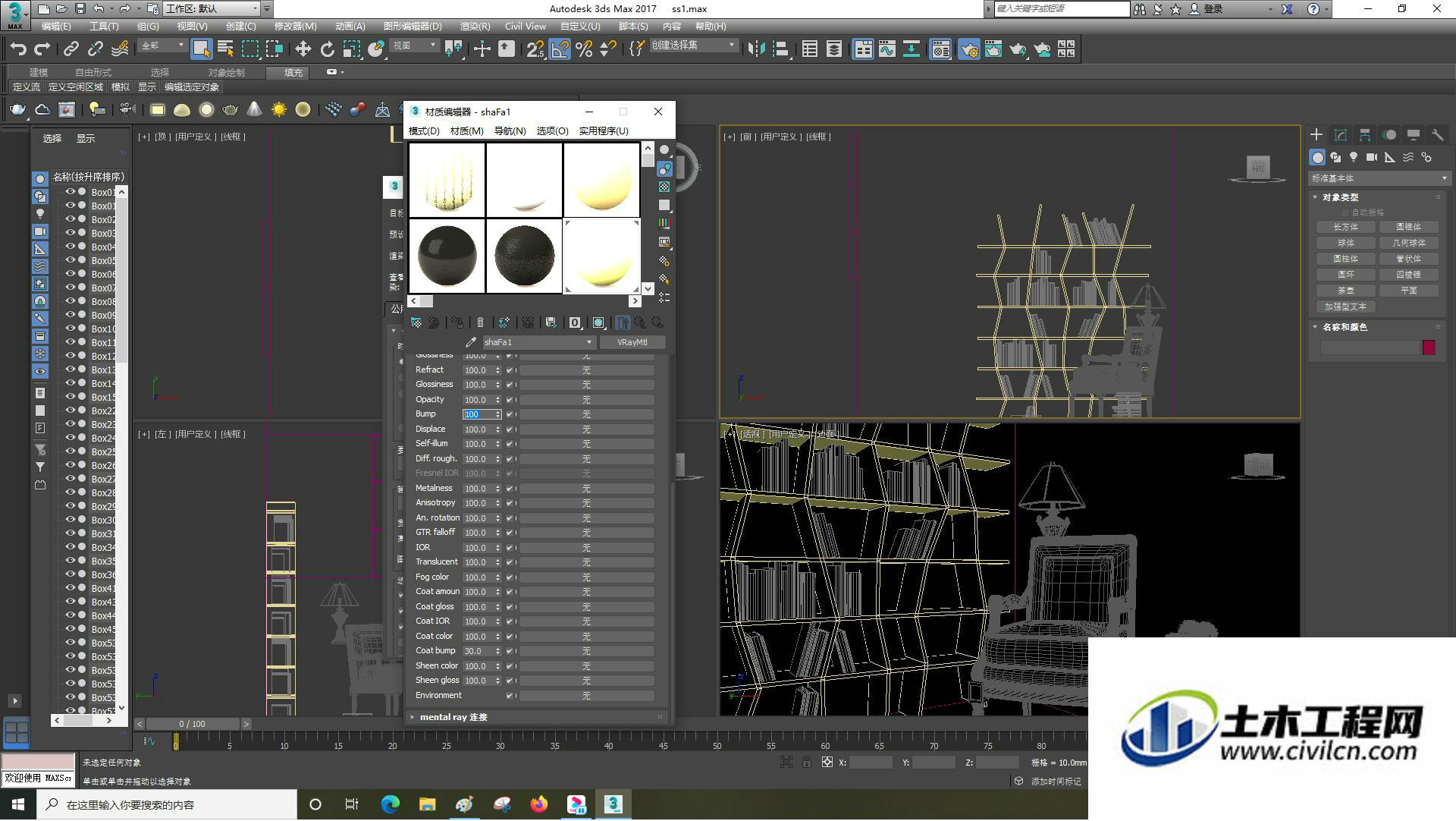Viewport: 1456px width, 821px height.
Task: Select Cameras category in Create panel
Action: (x=1372, y=157)
